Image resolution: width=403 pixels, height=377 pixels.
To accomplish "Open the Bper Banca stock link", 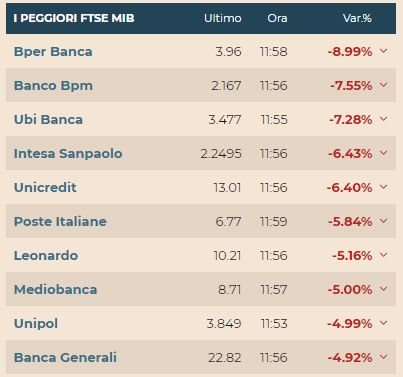I will tap(53, 52).
